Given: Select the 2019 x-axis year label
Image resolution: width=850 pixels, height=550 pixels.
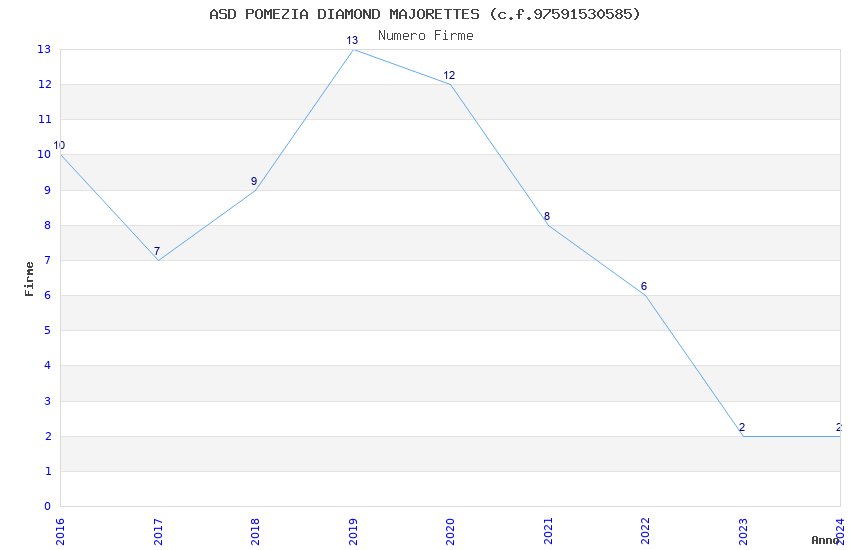Looking at the screenshot, I should (353, 532).
